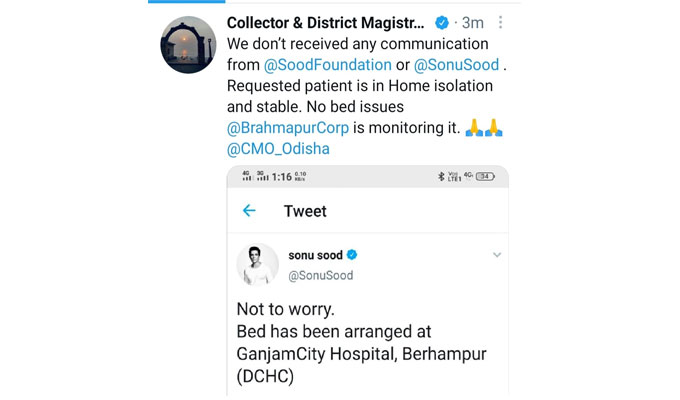
Task: Click the Collector & District Magistrate account name
Action: click(x=325, y=22)
